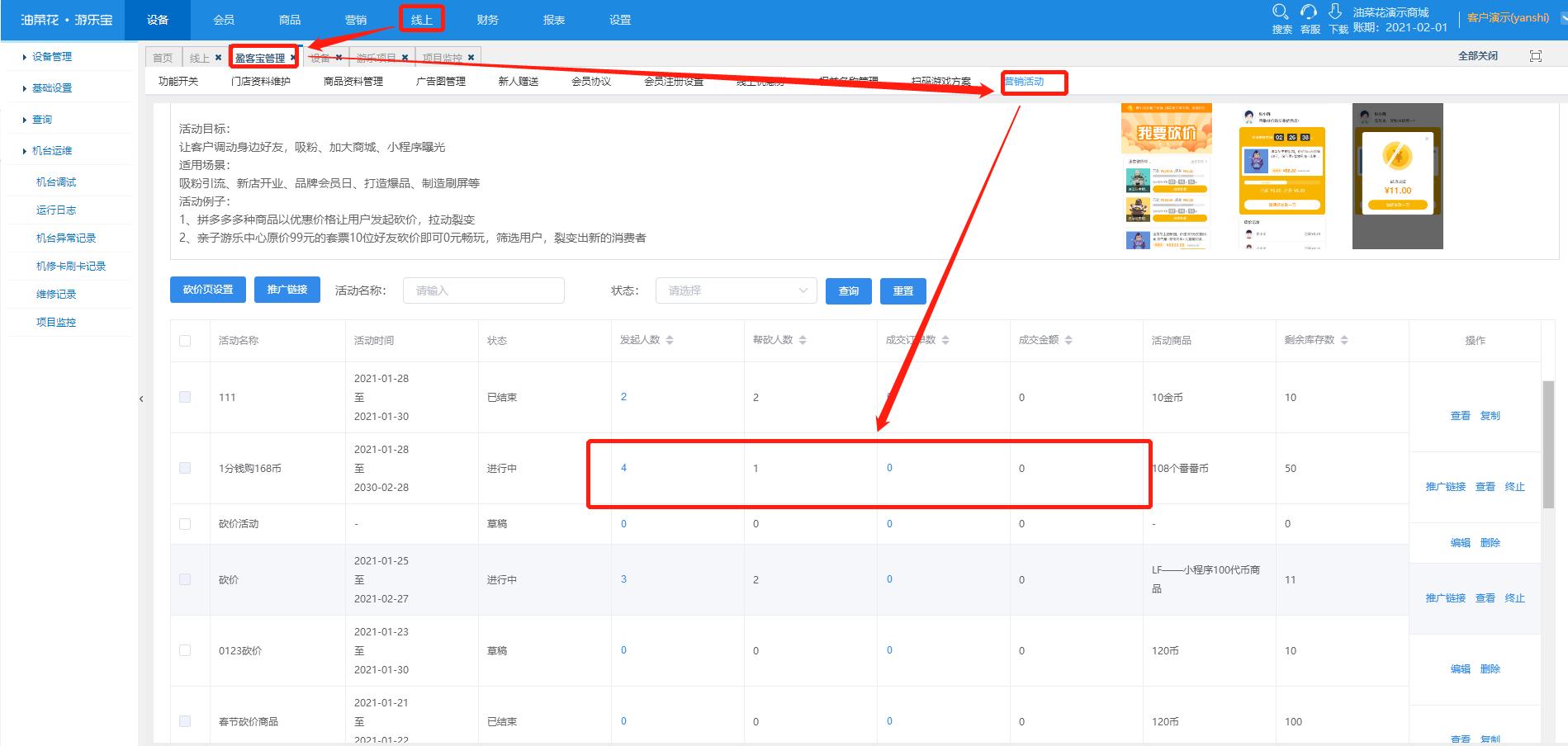Select the 广告图管理 sub-tab

tap(441, 81)
